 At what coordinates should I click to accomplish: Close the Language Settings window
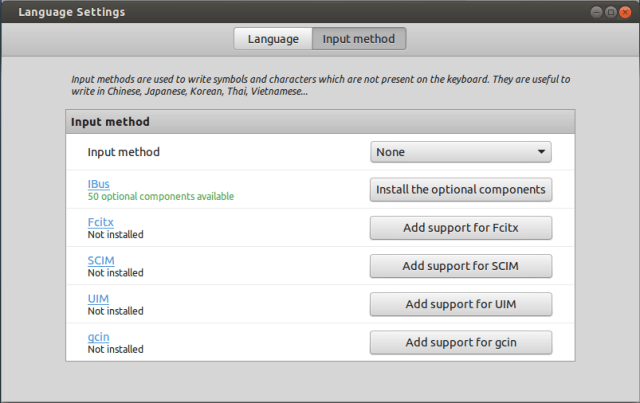coord(625,12)
